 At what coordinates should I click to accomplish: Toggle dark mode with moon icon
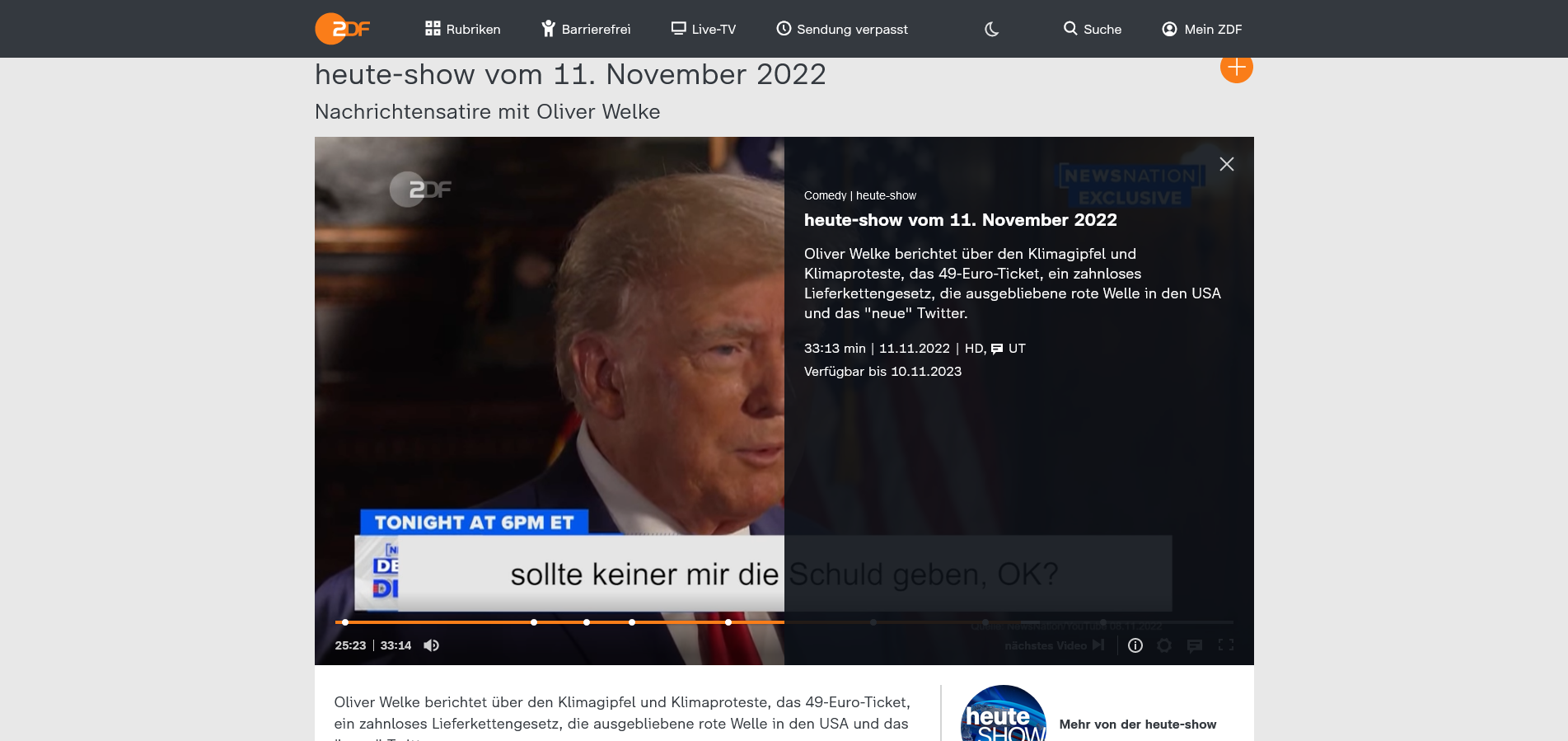click(x=991, y=29)
